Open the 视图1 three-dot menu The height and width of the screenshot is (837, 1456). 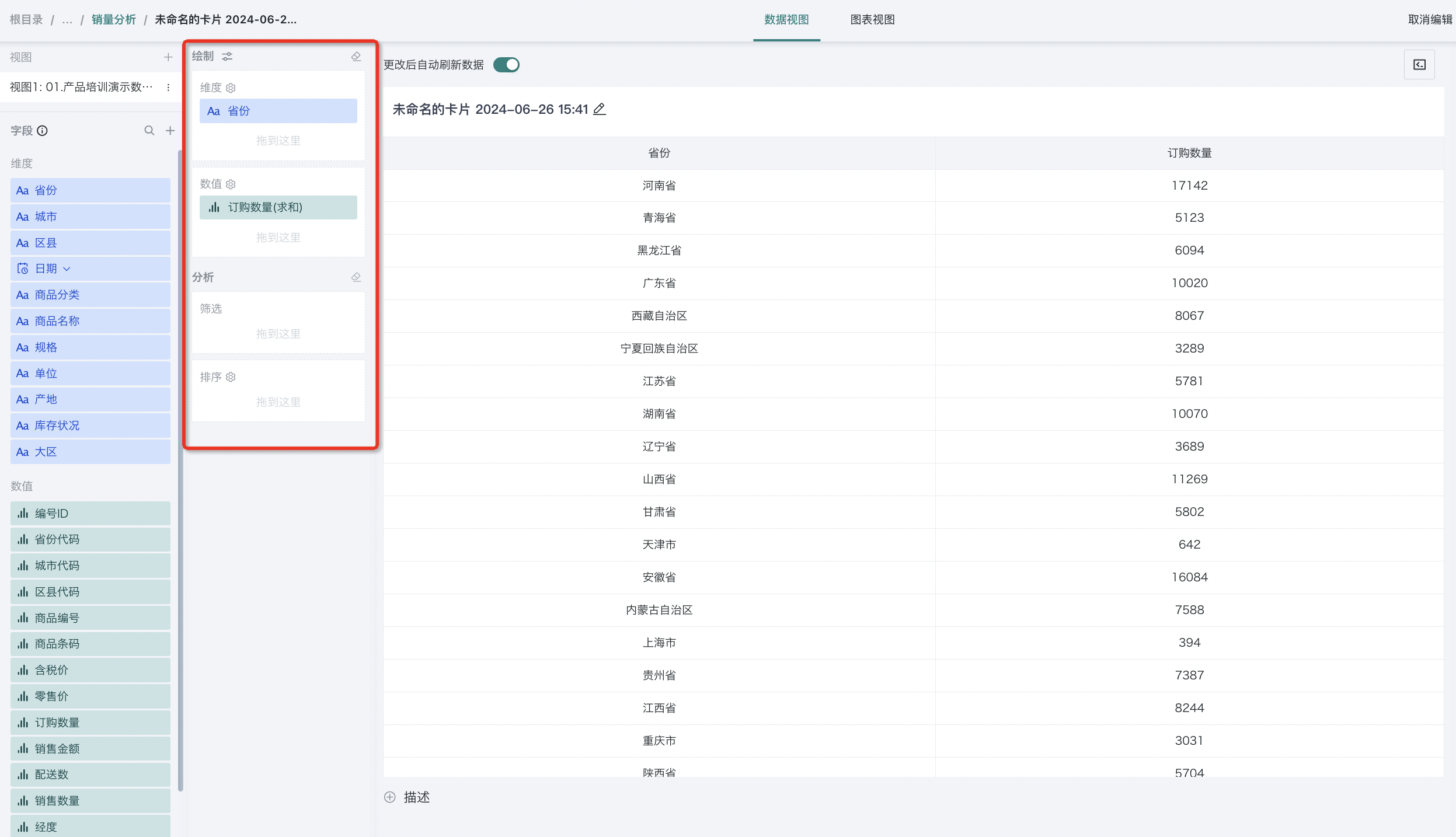(x=168, y=88)
